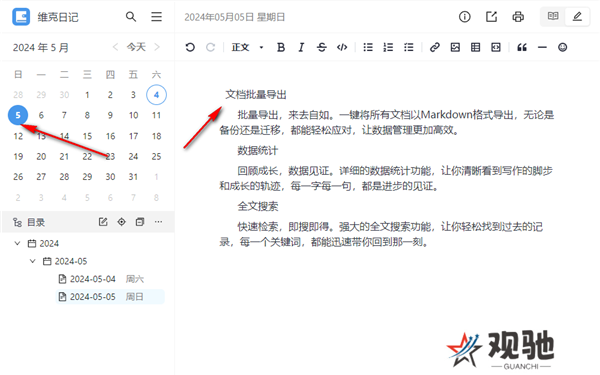Select May 4 in calendar
The image size is (600, 375).
click(x=156, y=95)
